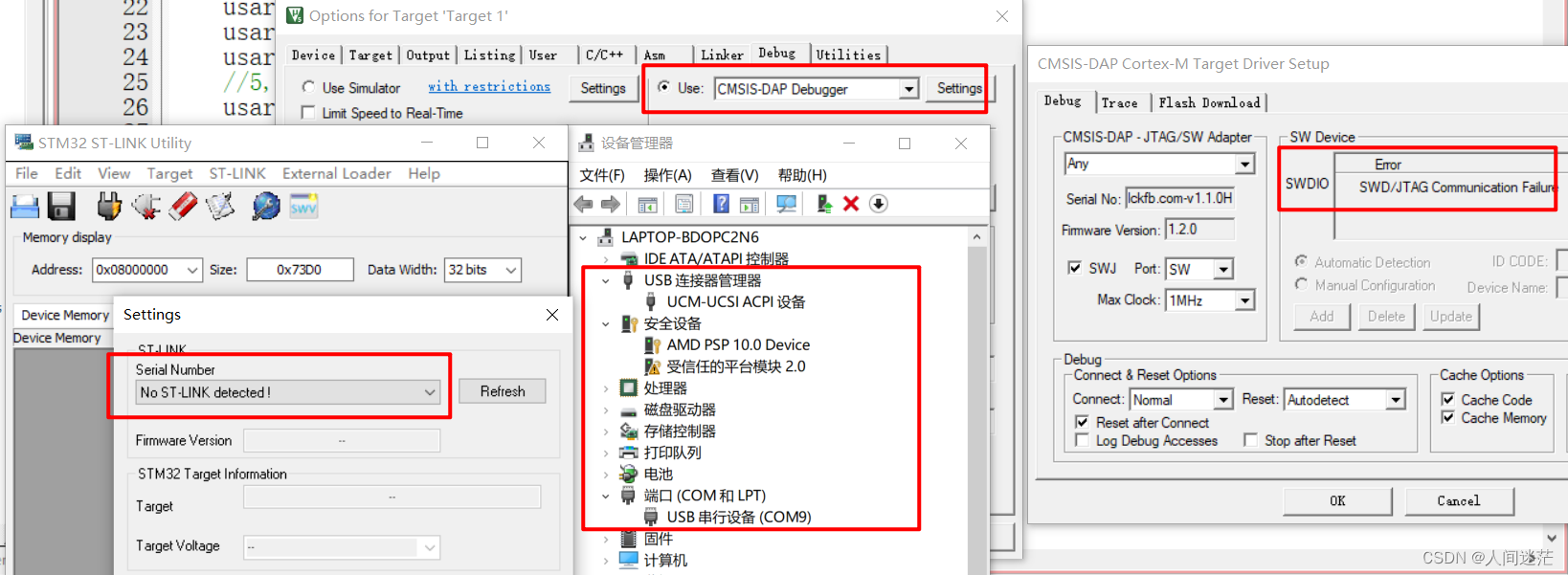This screenshot has height=575, width=1568.
Task: Click the with restrictions link
Action: click(489, 86)
